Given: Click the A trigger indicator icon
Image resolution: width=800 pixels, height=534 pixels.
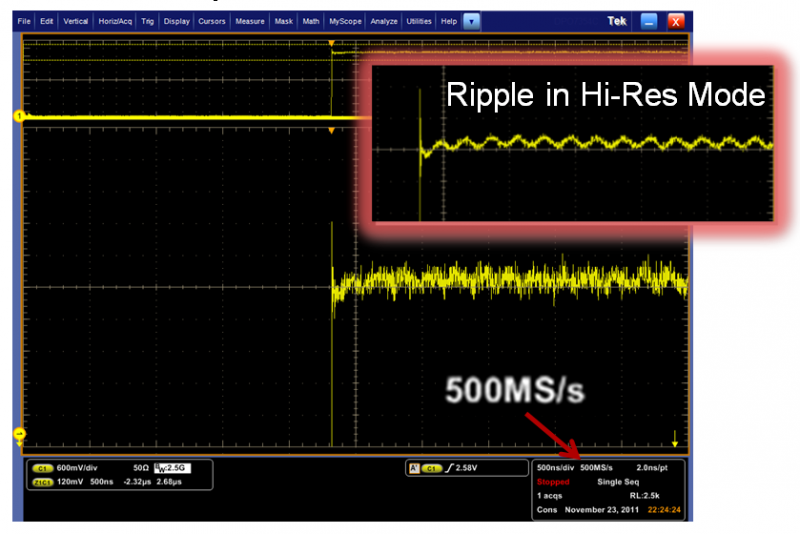Looking at the screenshot, I should [x=412, y=468].
